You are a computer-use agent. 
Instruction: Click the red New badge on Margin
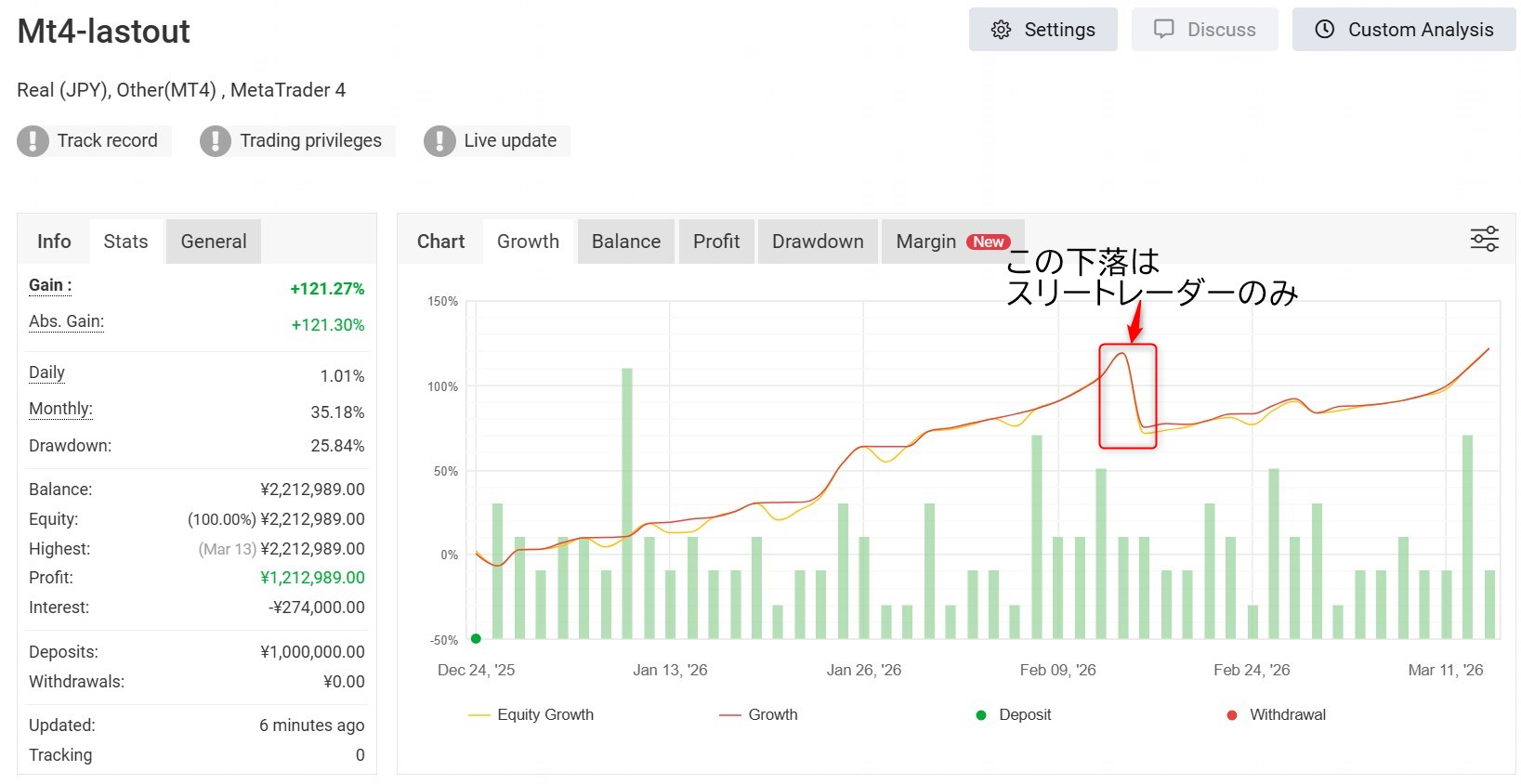coord(988,242)
